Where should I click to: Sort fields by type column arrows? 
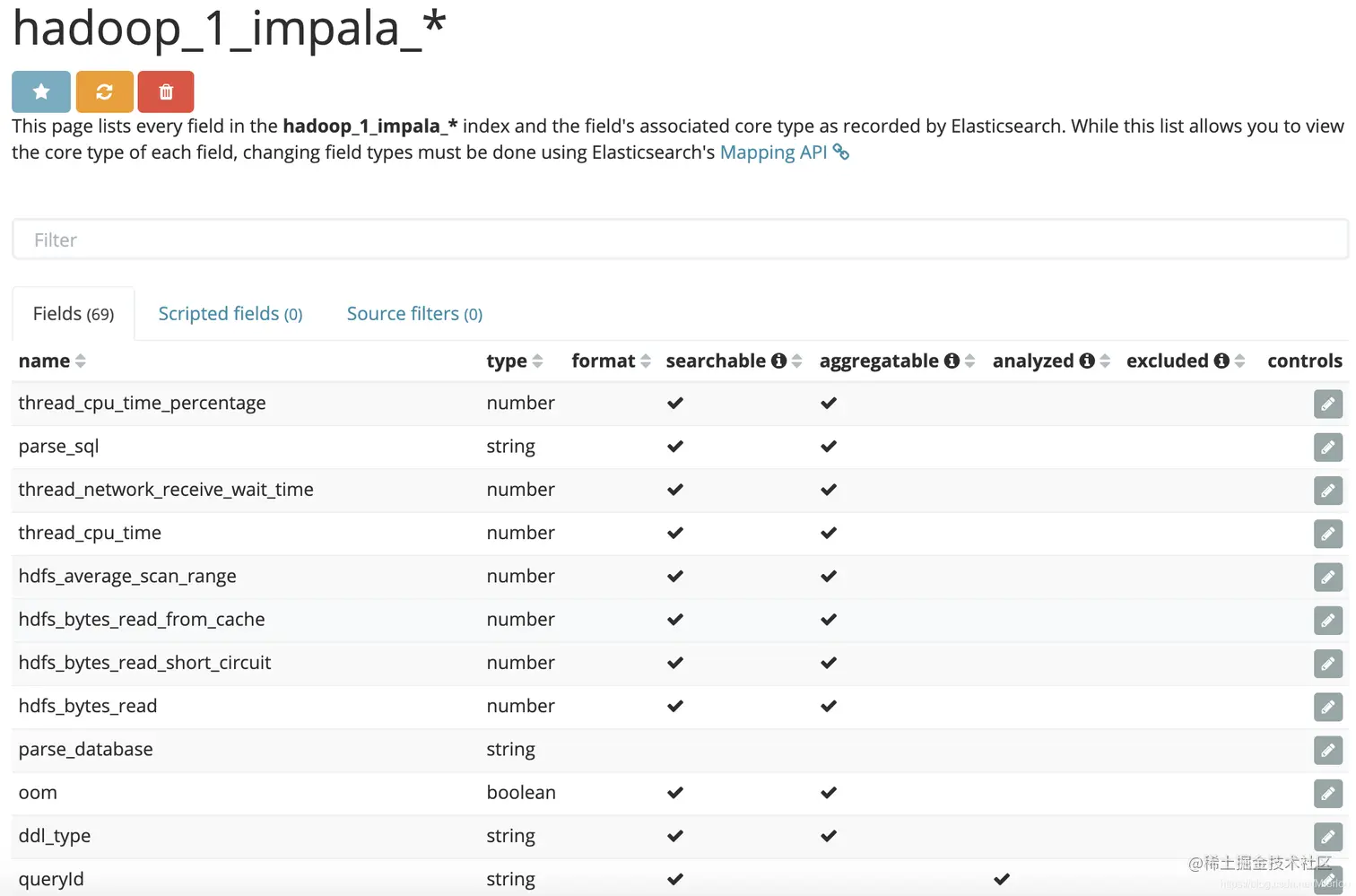(537, 361)
